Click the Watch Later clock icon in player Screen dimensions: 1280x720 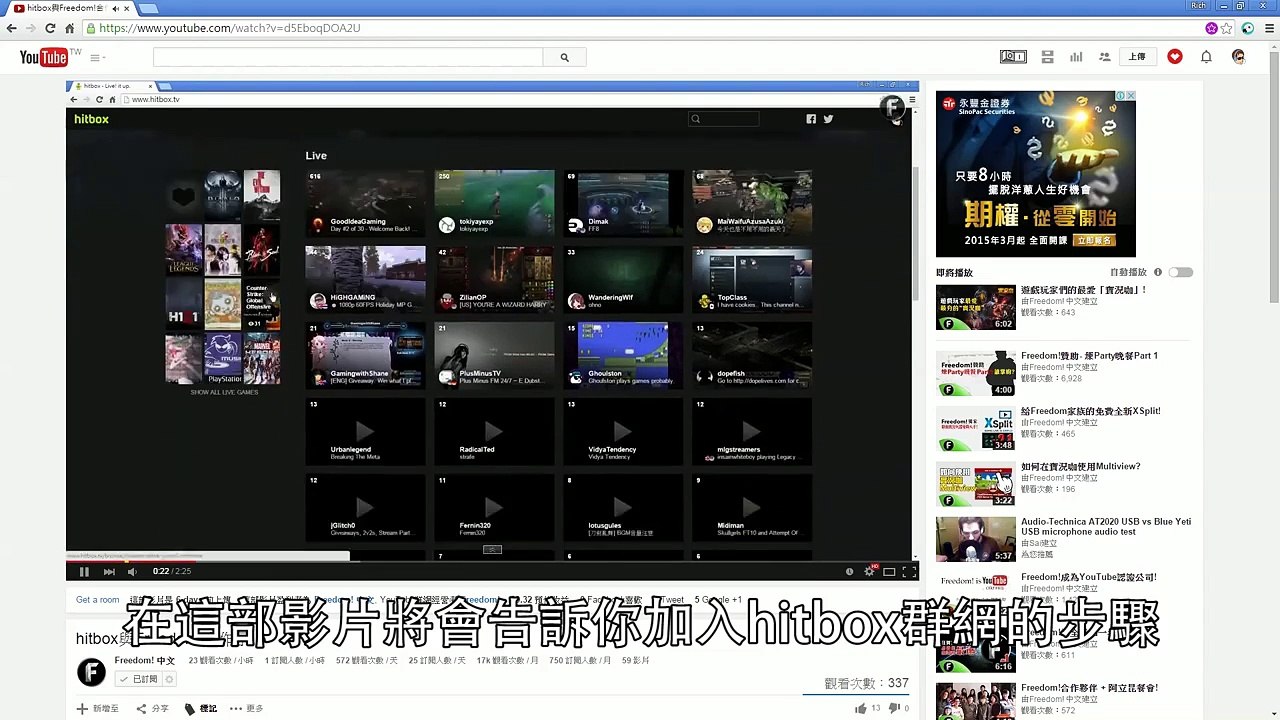click(x=849, y=571)
